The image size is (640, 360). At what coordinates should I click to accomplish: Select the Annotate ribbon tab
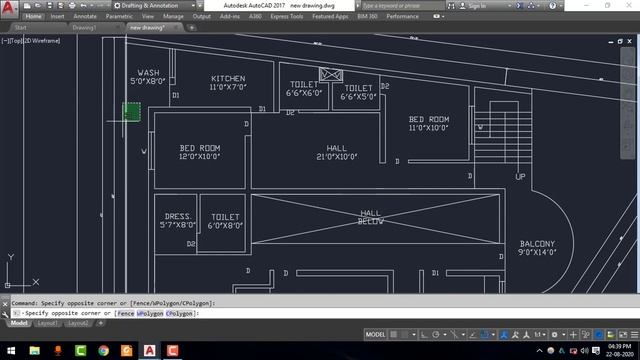[x=85, y=16]
